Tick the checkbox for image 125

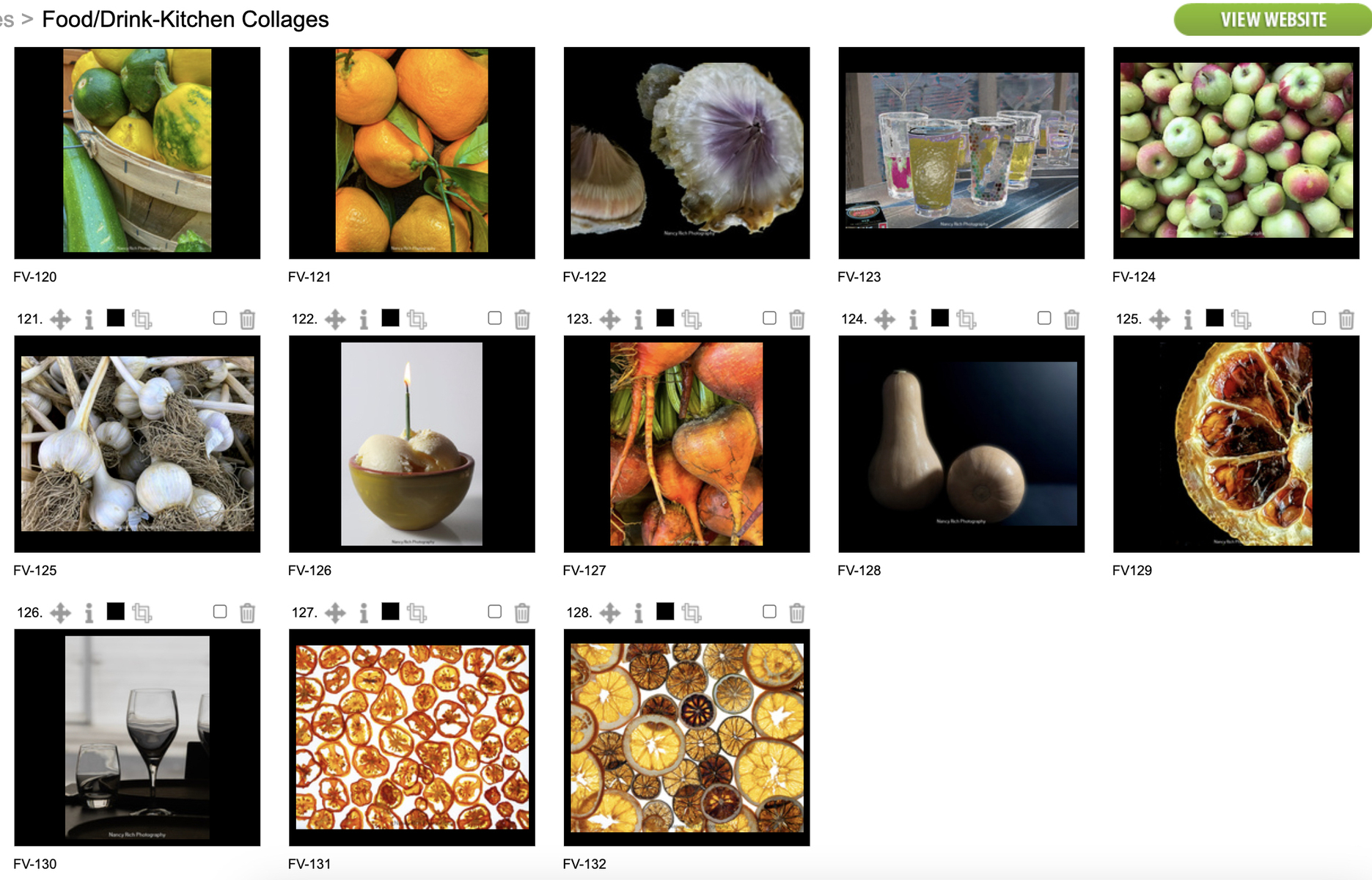(x=1318, y=318)
